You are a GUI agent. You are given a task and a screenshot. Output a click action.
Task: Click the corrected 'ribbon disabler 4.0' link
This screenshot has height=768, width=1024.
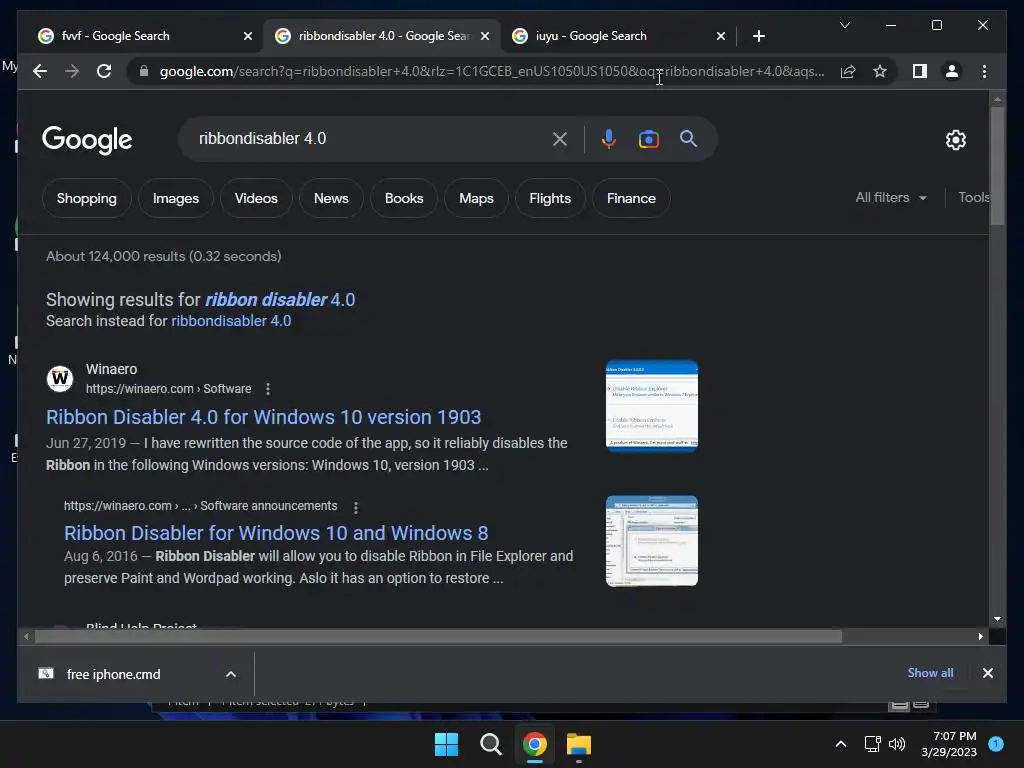point(280,300)
